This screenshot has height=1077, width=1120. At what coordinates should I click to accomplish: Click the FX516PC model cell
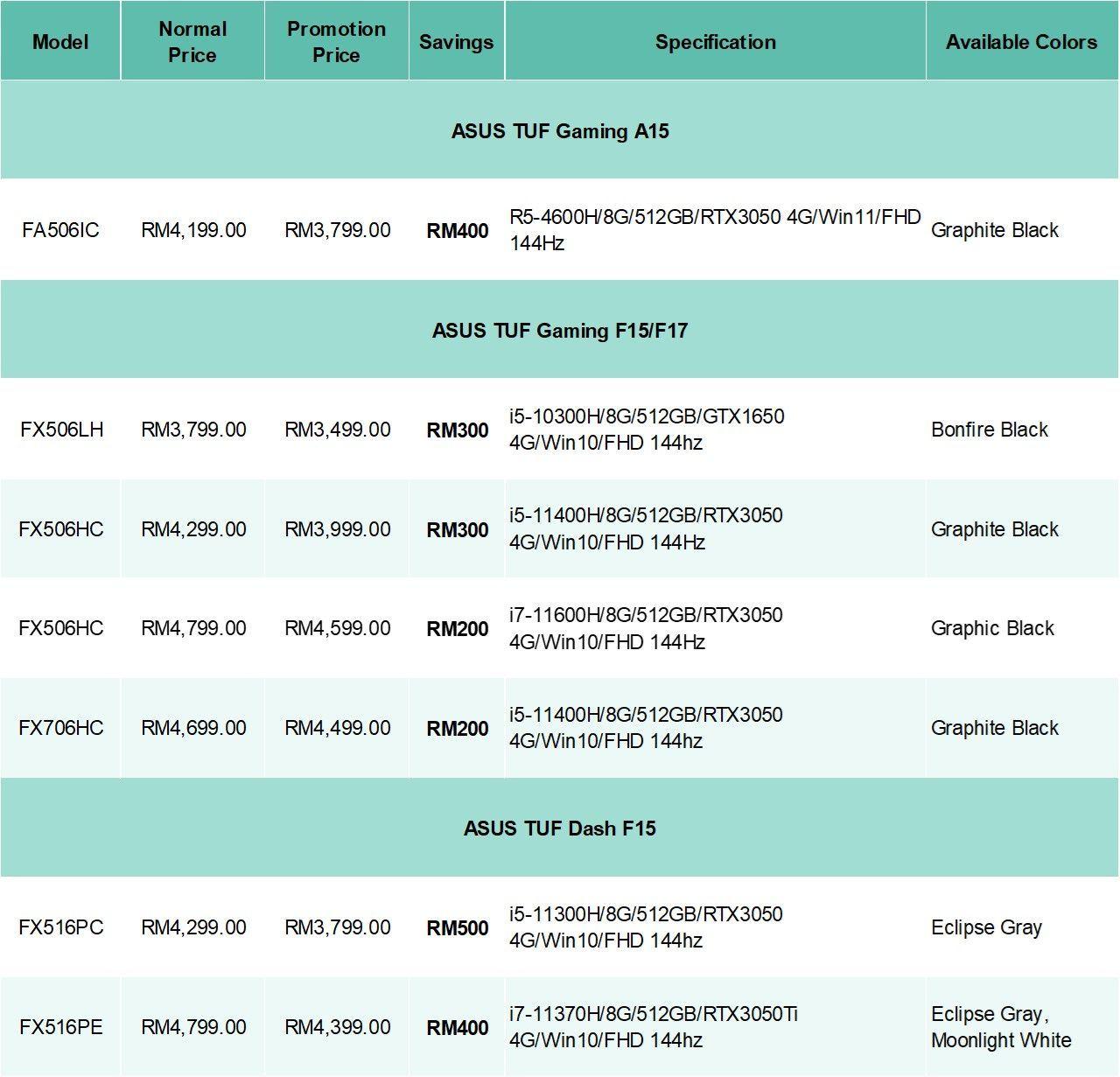tap(60, 927)
